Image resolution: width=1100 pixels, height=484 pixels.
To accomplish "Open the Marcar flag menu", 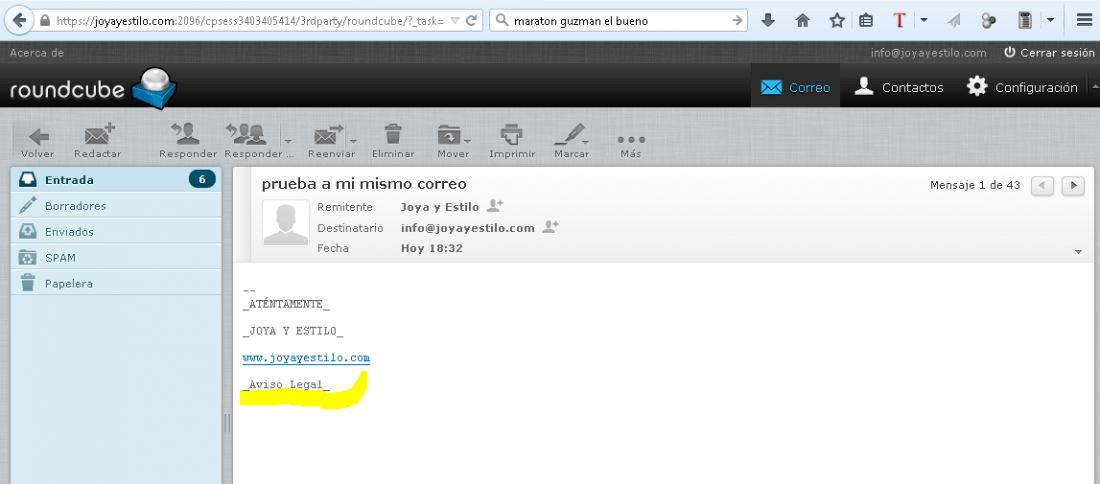I will [x=571, y=141].
